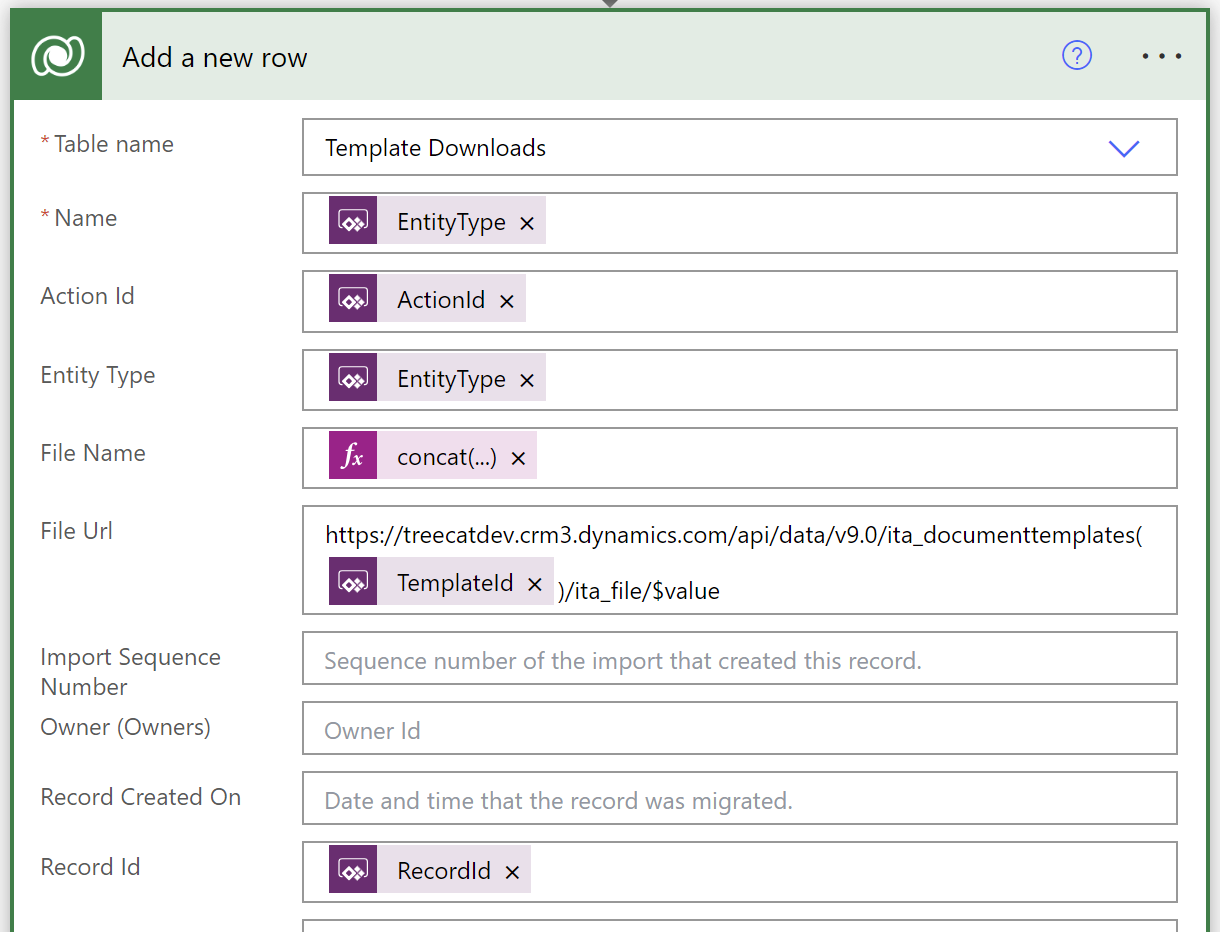Viewport: 1220px width, 932px height.
Task: Click the Add a new row action title
Action: [215, 57]
